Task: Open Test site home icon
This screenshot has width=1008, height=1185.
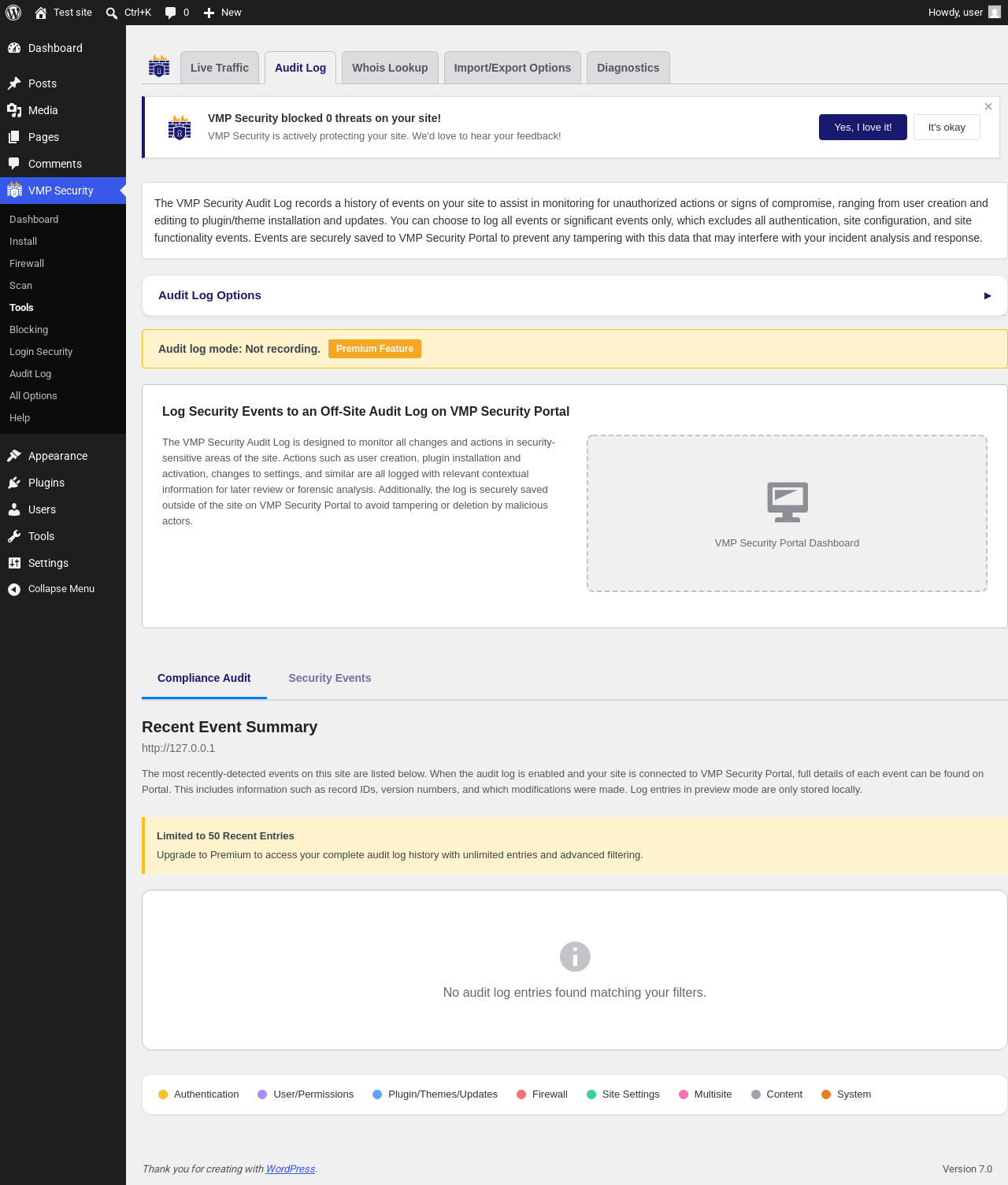Action: point(41,13)
